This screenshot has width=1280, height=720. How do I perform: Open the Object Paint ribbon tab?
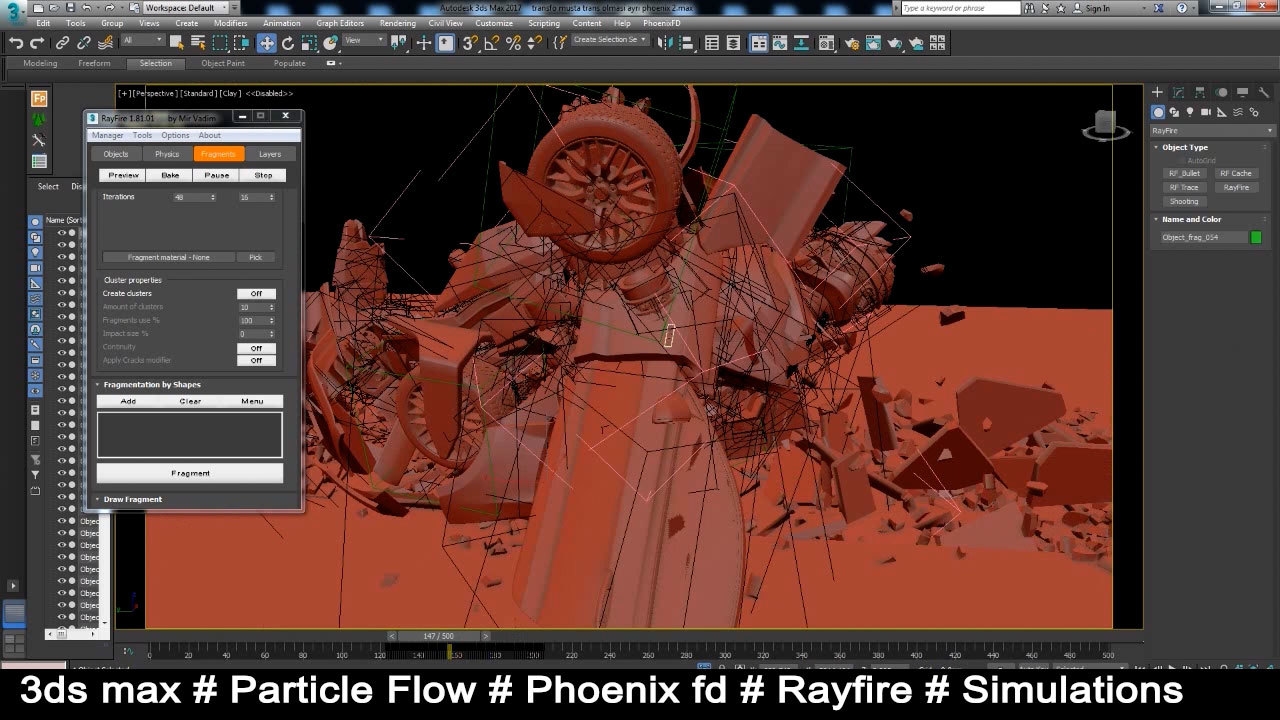(223, 63)
